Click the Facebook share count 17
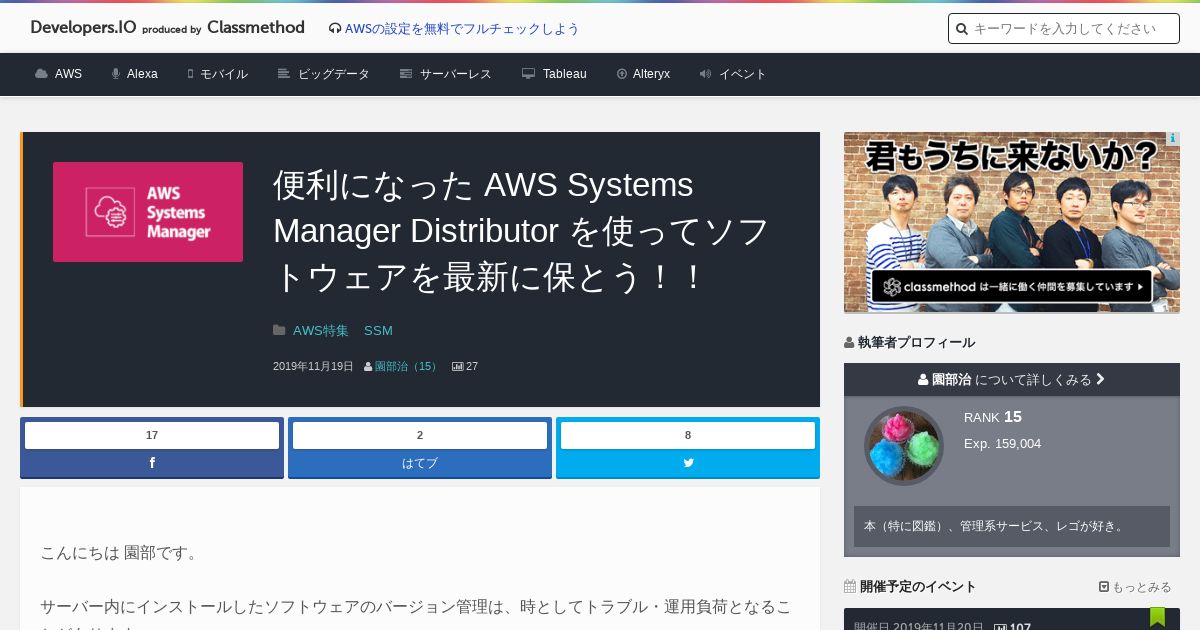 coord(152,435)
